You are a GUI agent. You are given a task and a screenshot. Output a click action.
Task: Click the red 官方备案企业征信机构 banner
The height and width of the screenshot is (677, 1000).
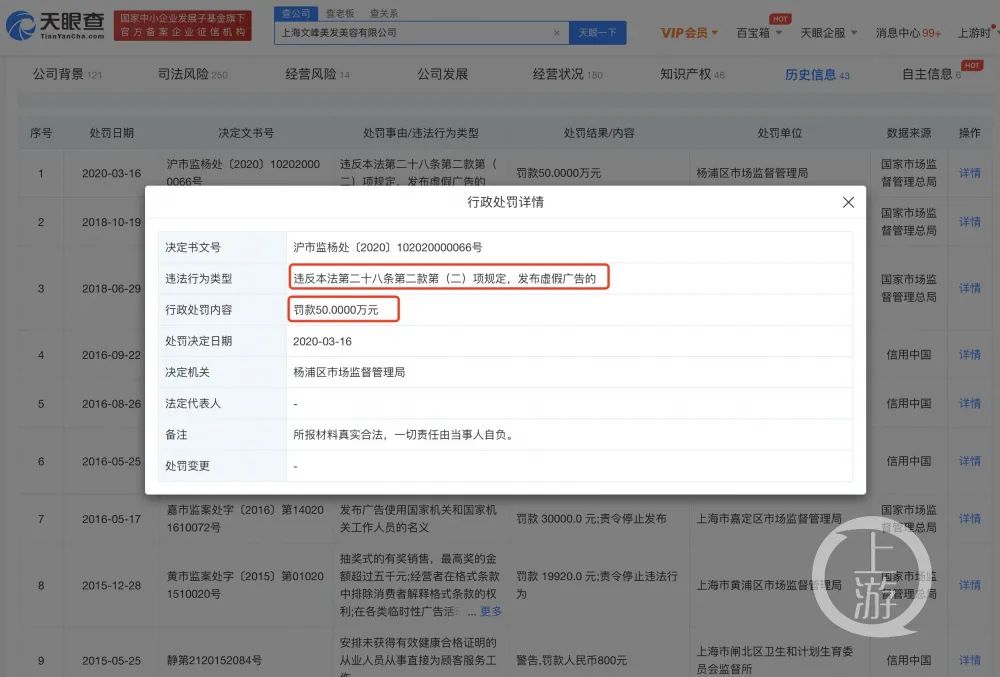click(x=182, y=25)
